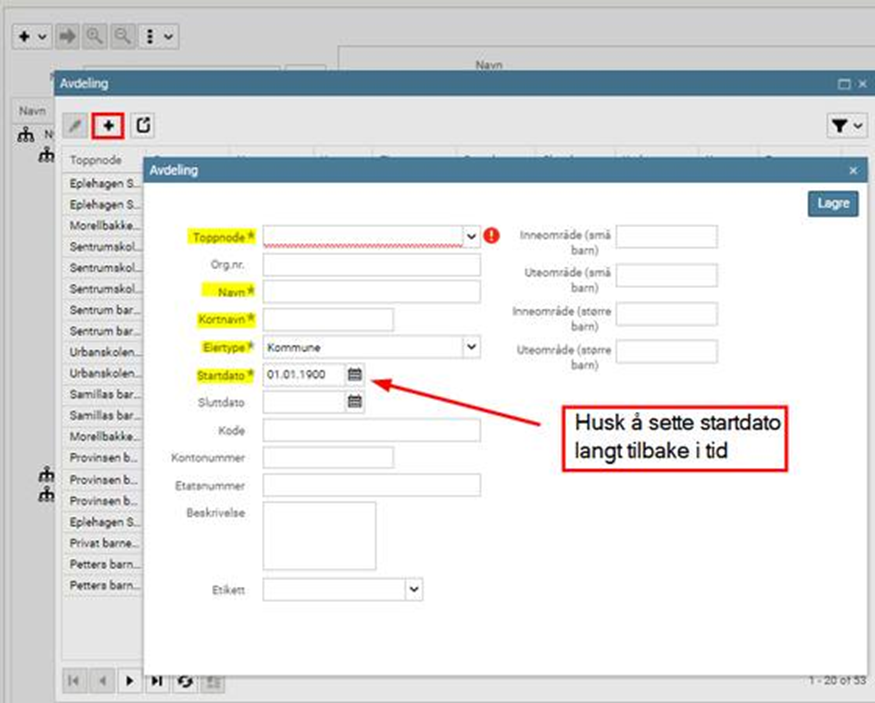Open the Etikett dropdown
Screen dimensions: 875x703
[x=414, y=590]
